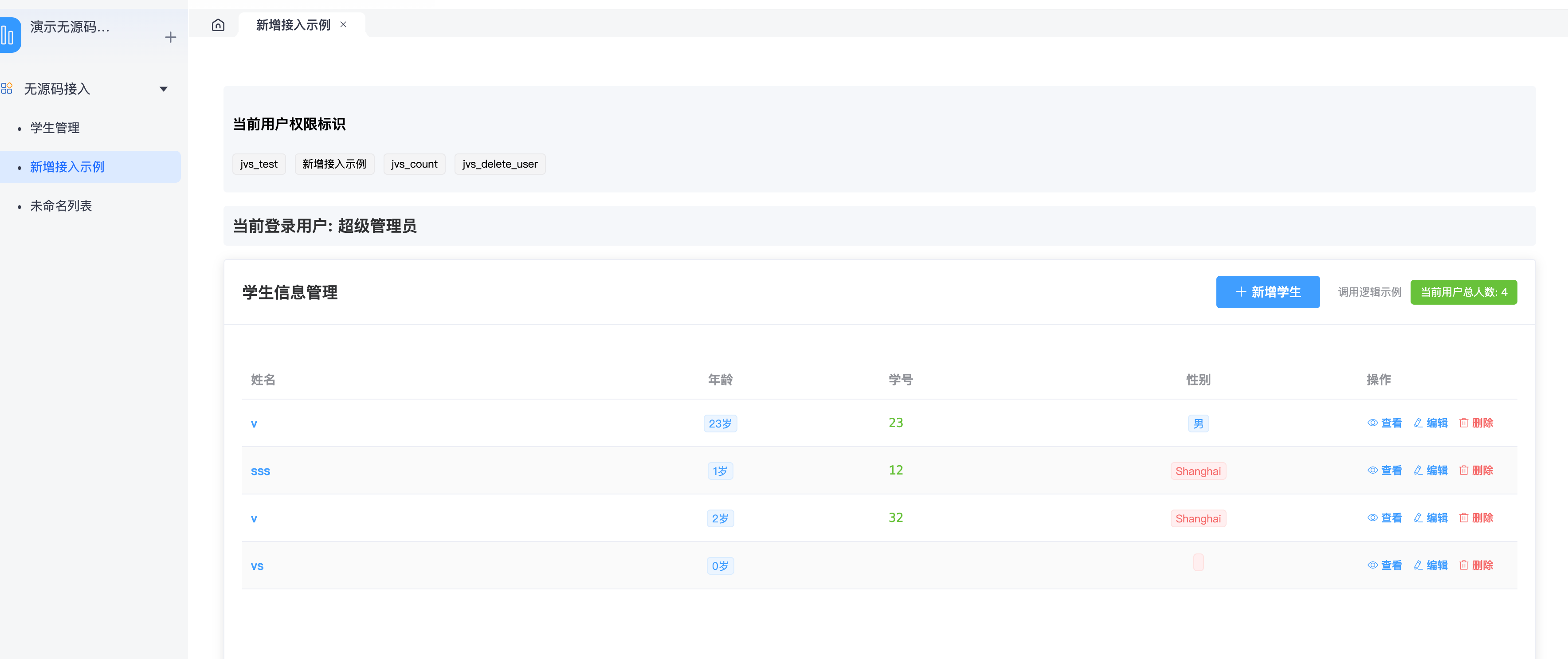This screenshot has height=659, width=1568.
Task: Click the trash delete icon for student vs
Action: (1463, 565)
